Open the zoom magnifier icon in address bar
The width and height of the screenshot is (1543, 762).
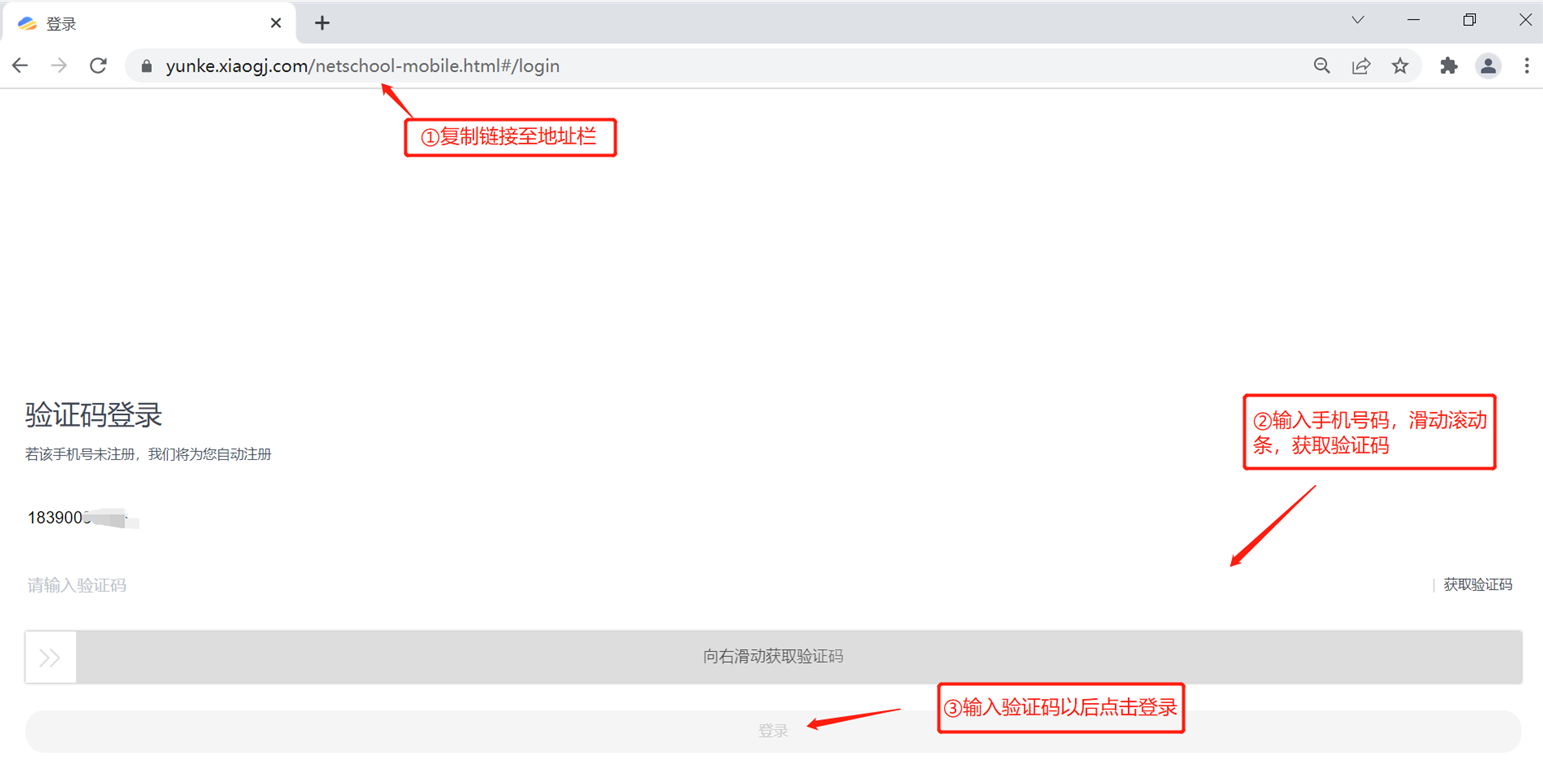(x=1322, y=66)
